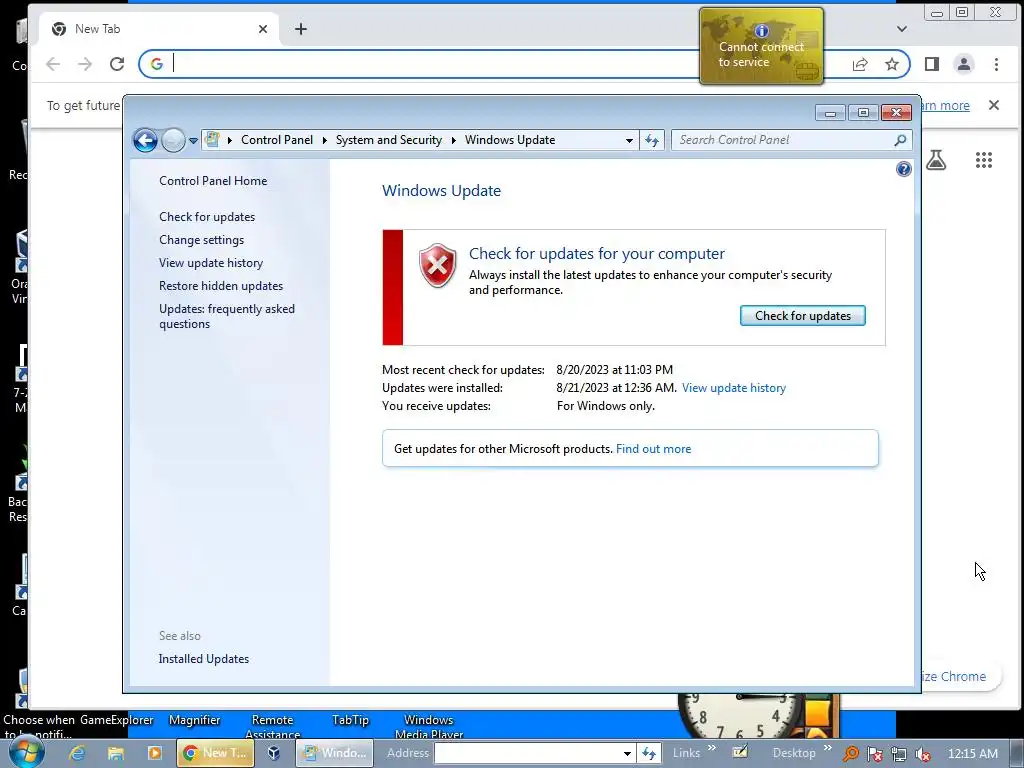Image resolution: width=1024 pixels, height=768 pixels.
Task: Click the Learn more link in Chrome
Action: 945,105
